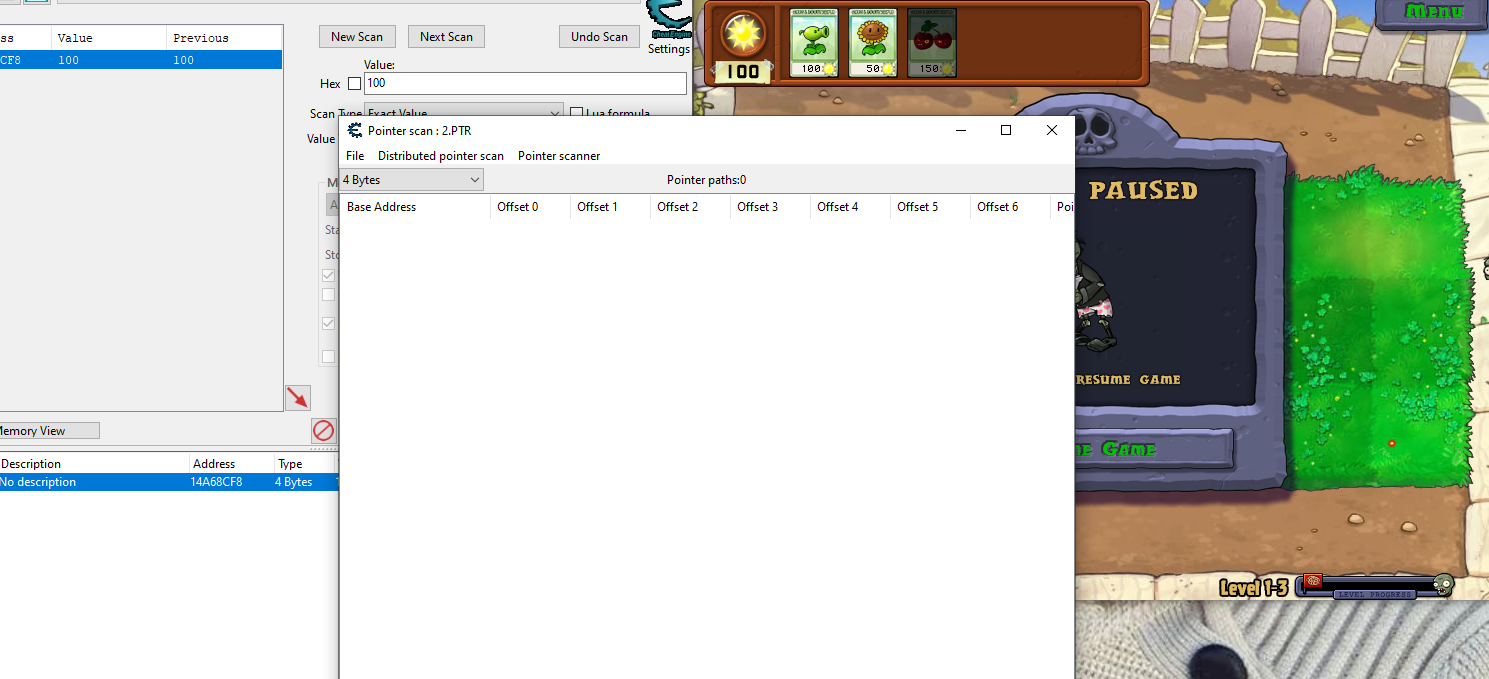Open the Pointer scanner menu

558,156
